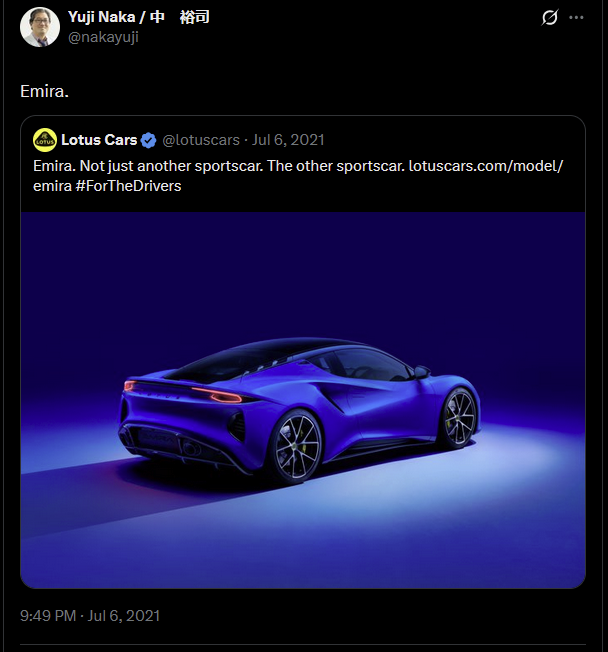Click Yuji Naka's profile avatar
This screenshot has width=608, height=652.
(x=40, y=27)
